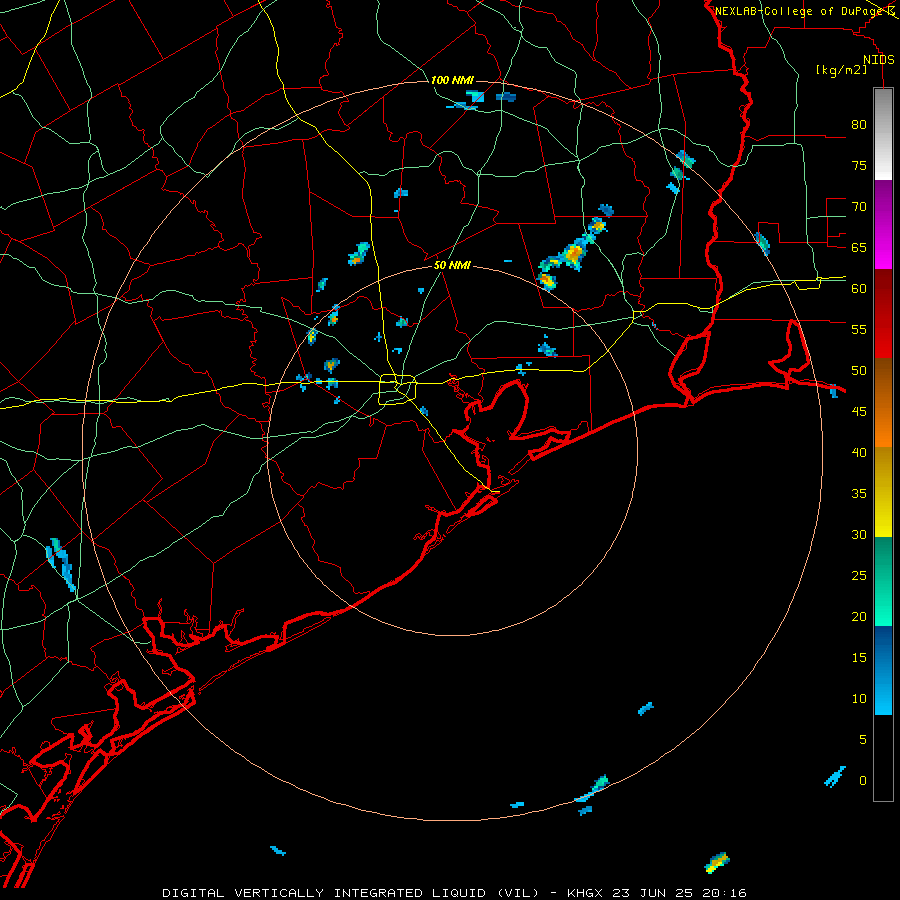Click the 100 NMI range ring label
This screenshot has width=900, height=900.
452,80
